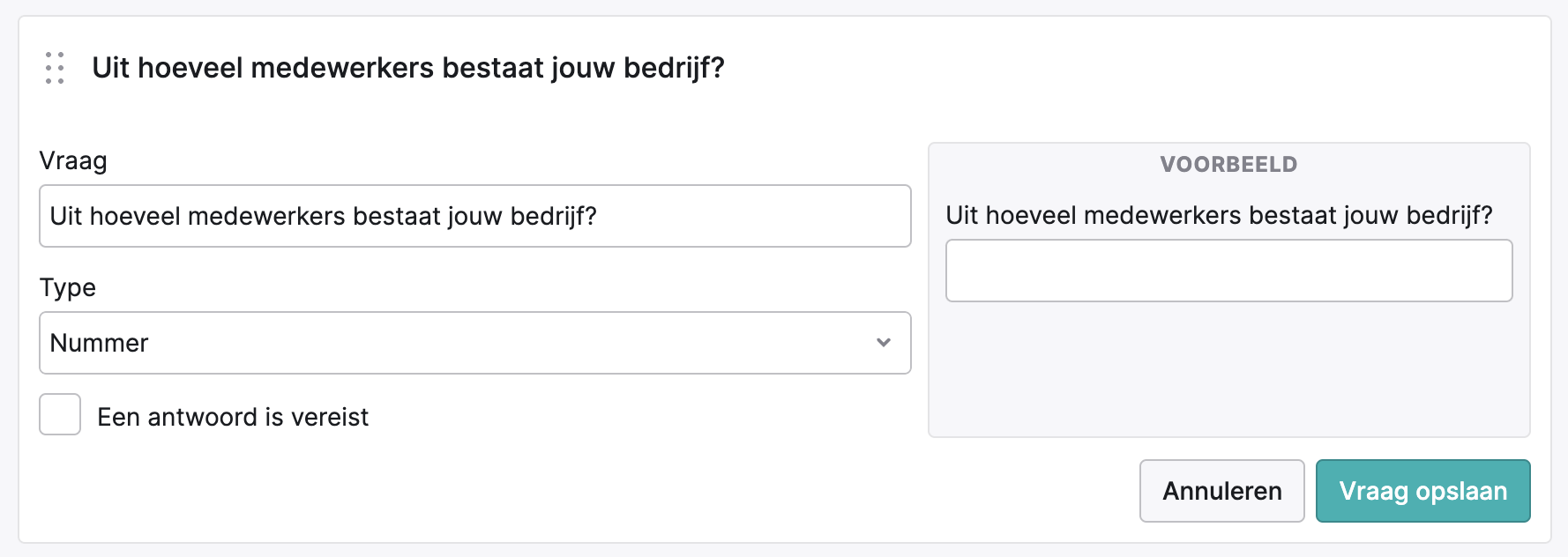Click the preview question label text
This screenshot has width=1568, height=557.
(x=1219, y=216)
